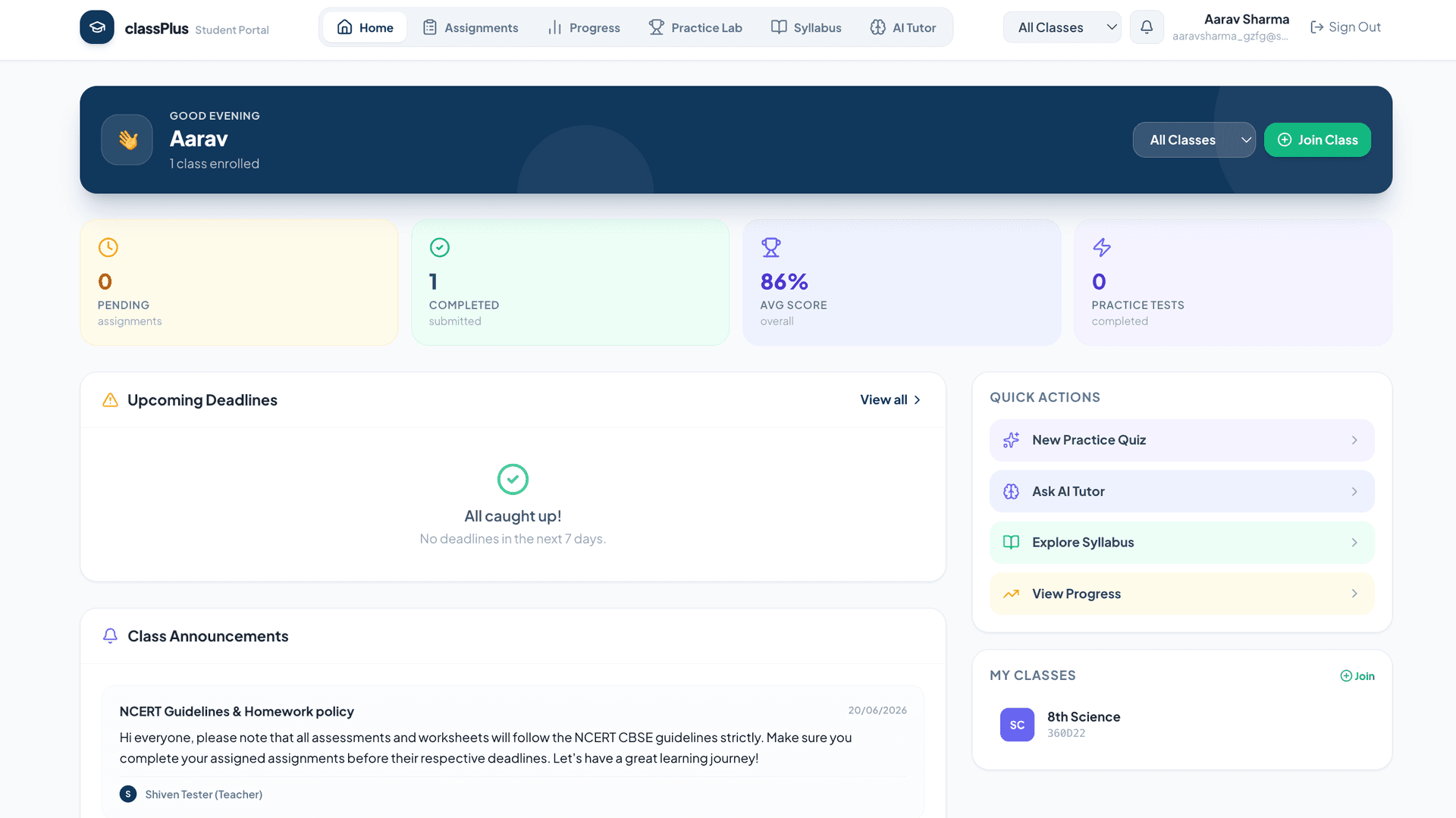The image size is (1456, 818).
Task: Click the Sign Out link
Action: click(x=1345, y=27)
